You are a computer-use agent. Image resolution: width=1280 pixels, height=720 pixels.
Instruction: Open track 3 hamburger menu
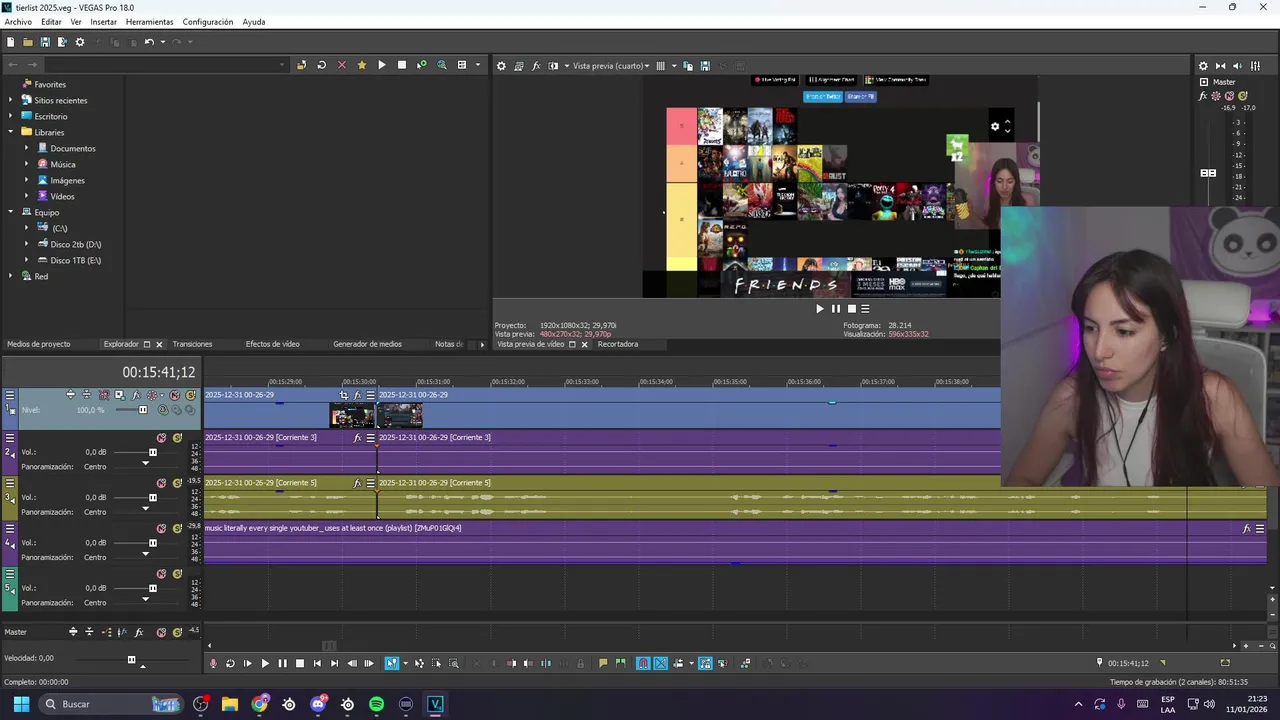[10, 483]
